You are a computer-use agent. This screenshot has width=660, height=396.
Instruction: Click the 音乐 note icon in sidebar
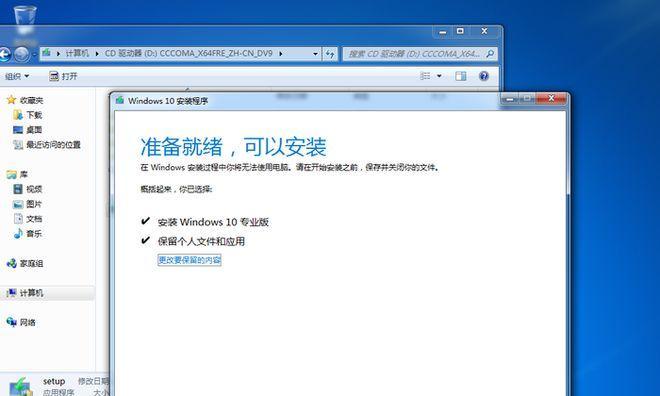pos(18,234)
